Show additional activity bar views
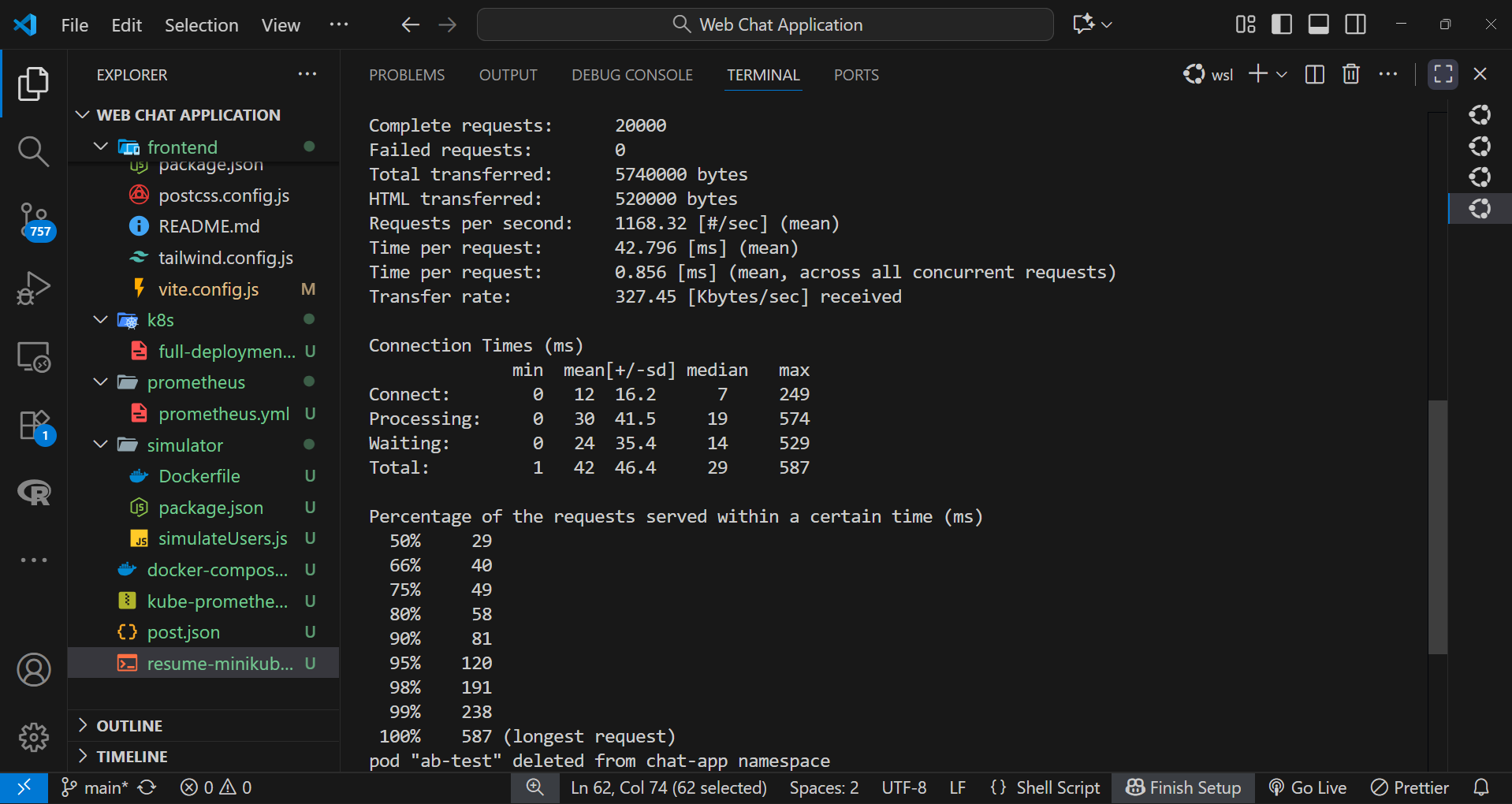Image resolution: width=1512 pixels, height=804 pixels. tap(33, 560)
